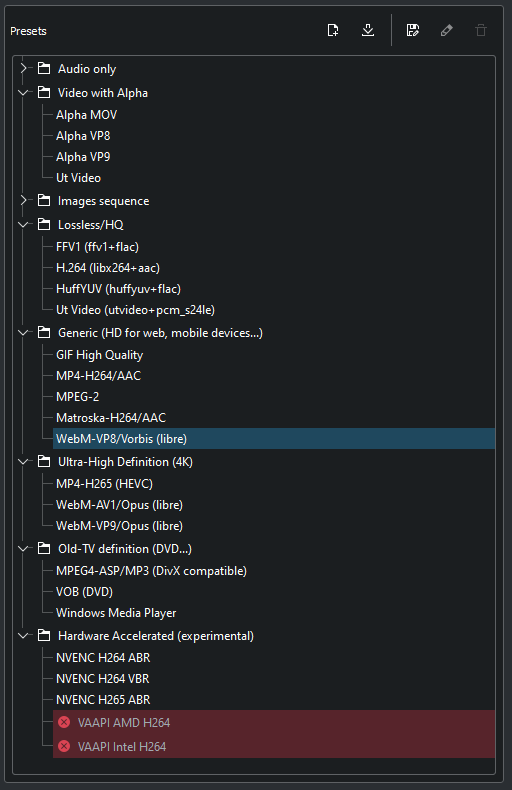
Task: Expand the Images sequence group
Action: click(23, 201)
